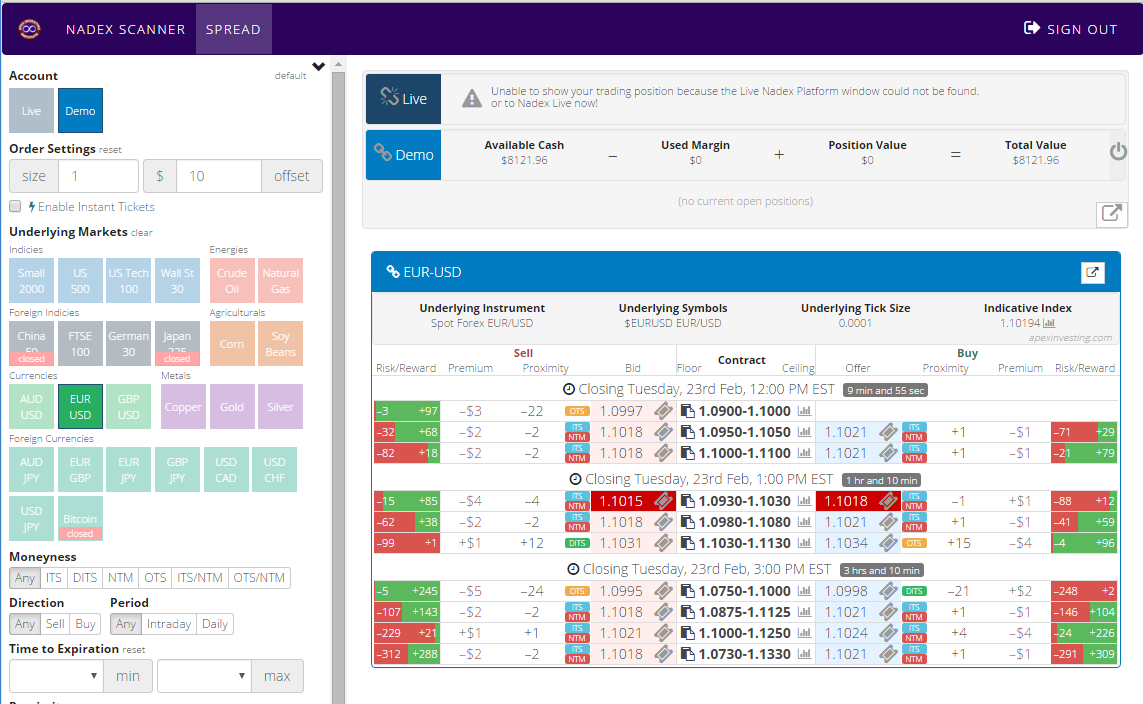Enable the Instant Tickets checkbox
This screenshot has width=1143, height=704.
point(15,207)
